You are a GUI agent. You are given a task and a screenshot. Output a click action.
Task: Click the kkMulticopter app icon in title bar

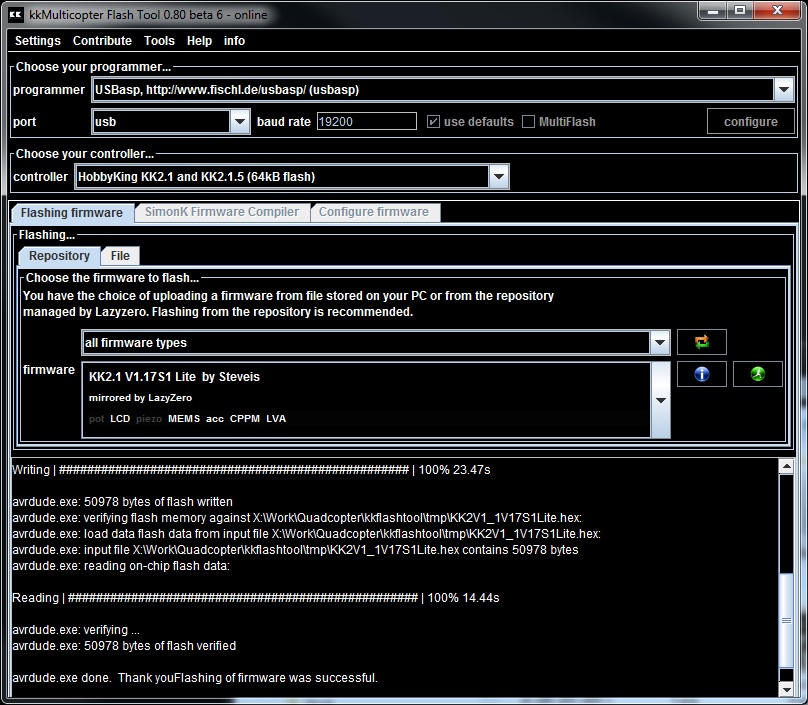[16, 14]
